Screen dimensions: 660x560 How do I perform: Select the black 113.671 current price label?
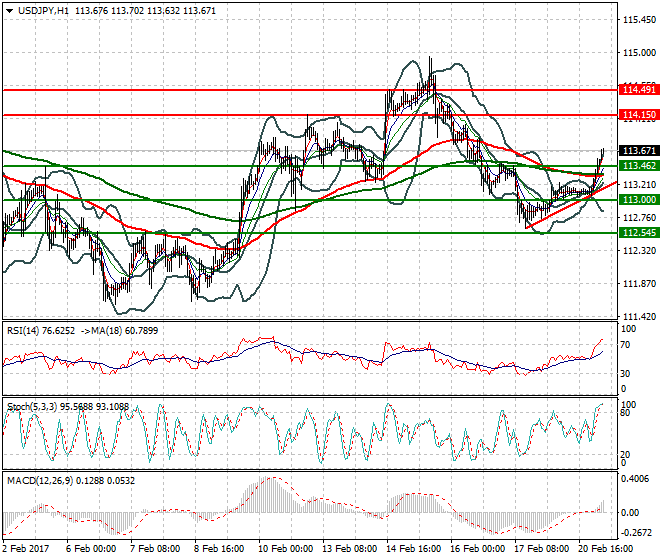(639, 151)
